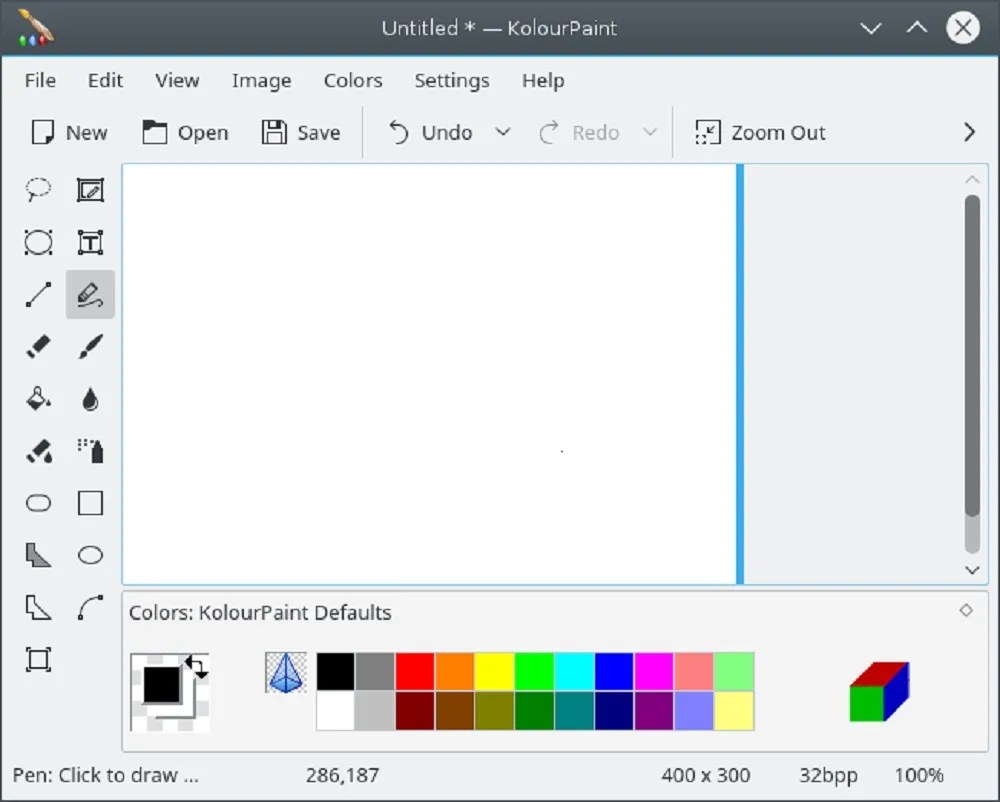1000x802 pixels.
Task: Close the KolourPaint window
Action: (x=963, y=28)
